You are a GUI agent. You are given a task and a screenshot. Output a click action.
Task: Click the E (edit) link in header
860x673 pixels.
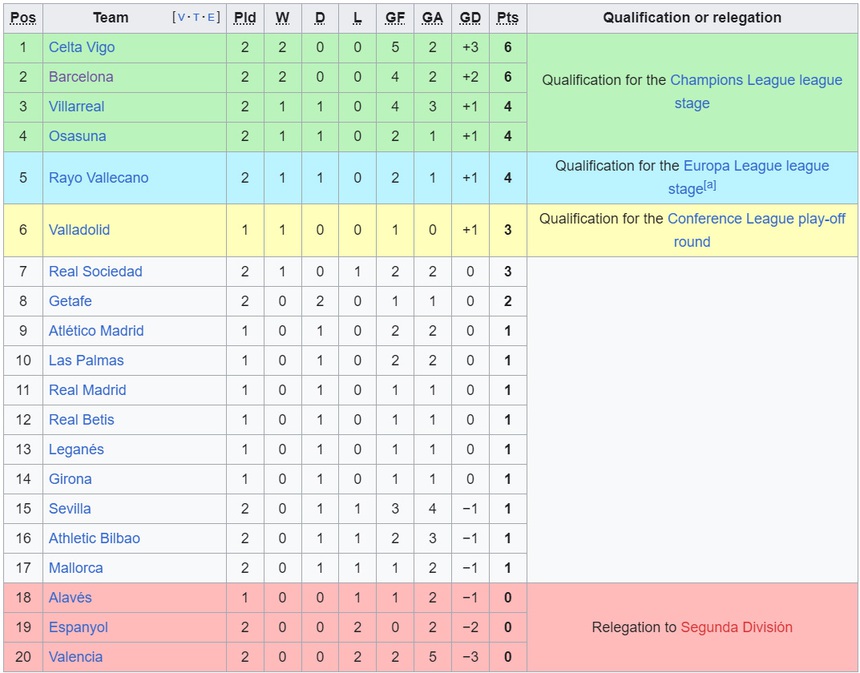211,18
